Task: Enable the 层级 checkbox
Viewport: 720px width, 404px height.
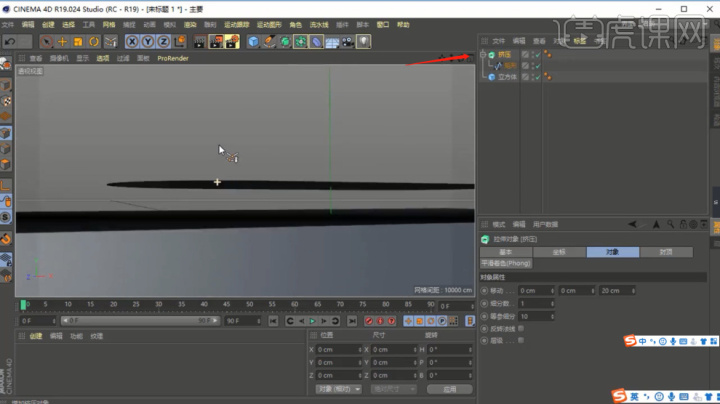Action: (x=521, y=341)
